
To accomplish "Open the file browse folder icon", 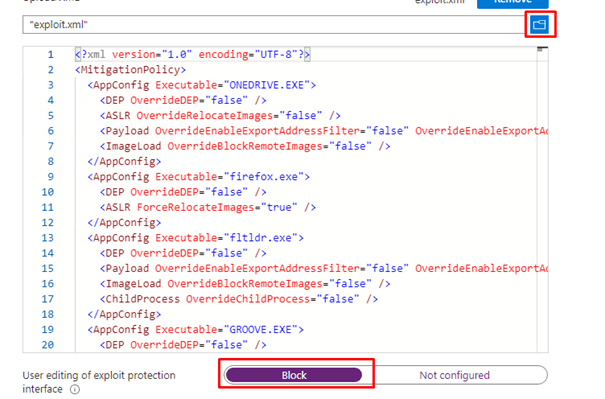I will 539,25.
